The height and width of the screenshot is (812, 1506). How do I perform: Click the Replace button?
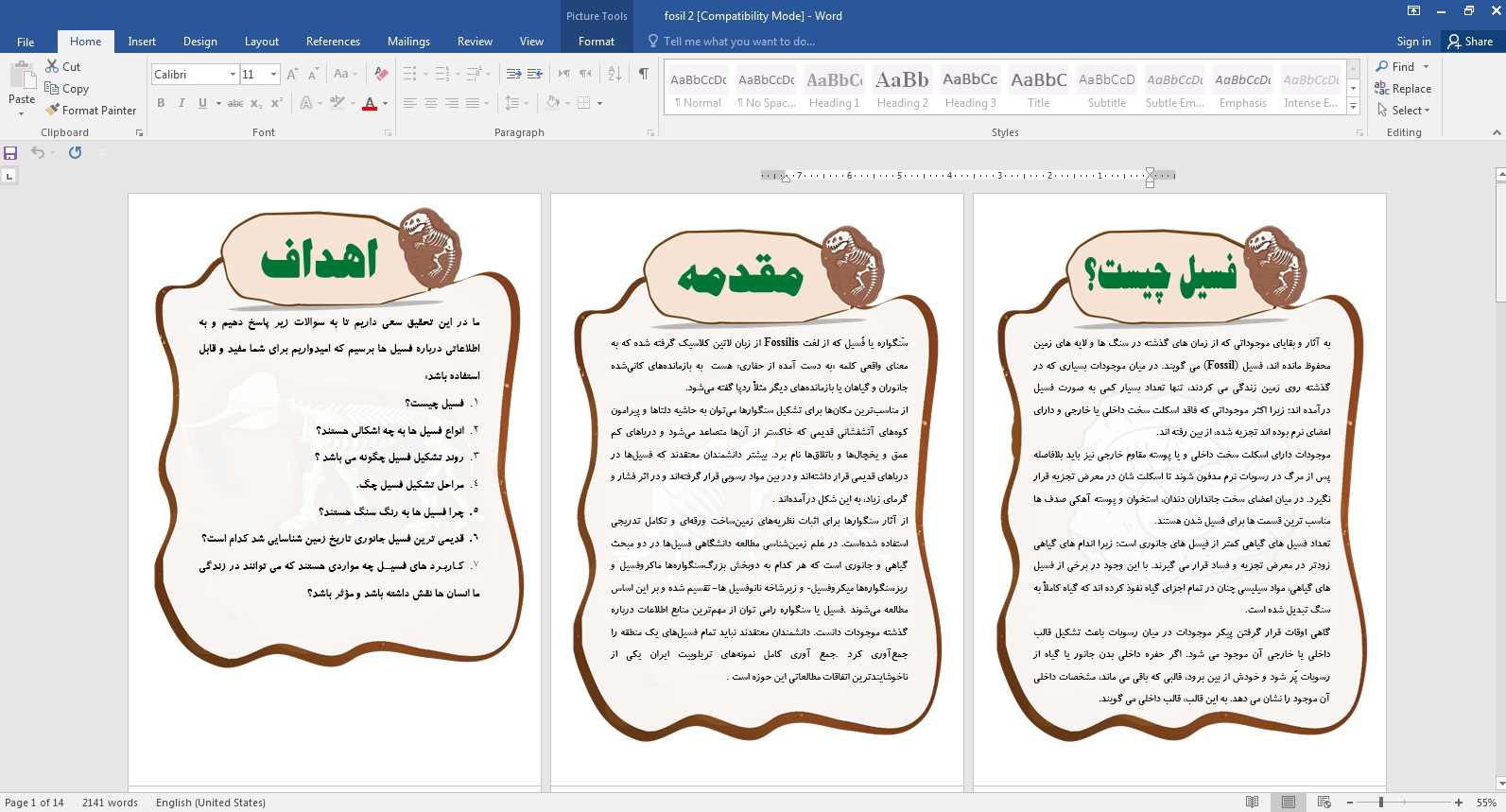click(1403, 89)
